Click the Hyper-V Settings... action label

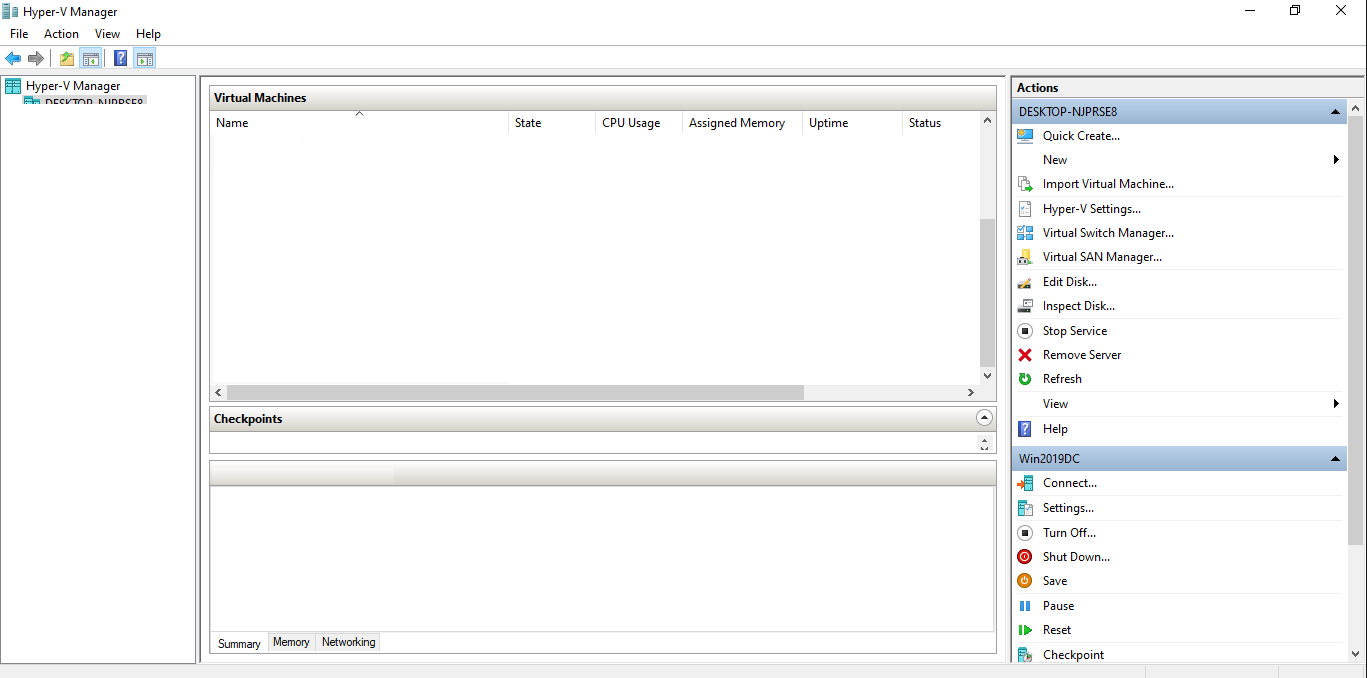click(x=1092, y=209)
